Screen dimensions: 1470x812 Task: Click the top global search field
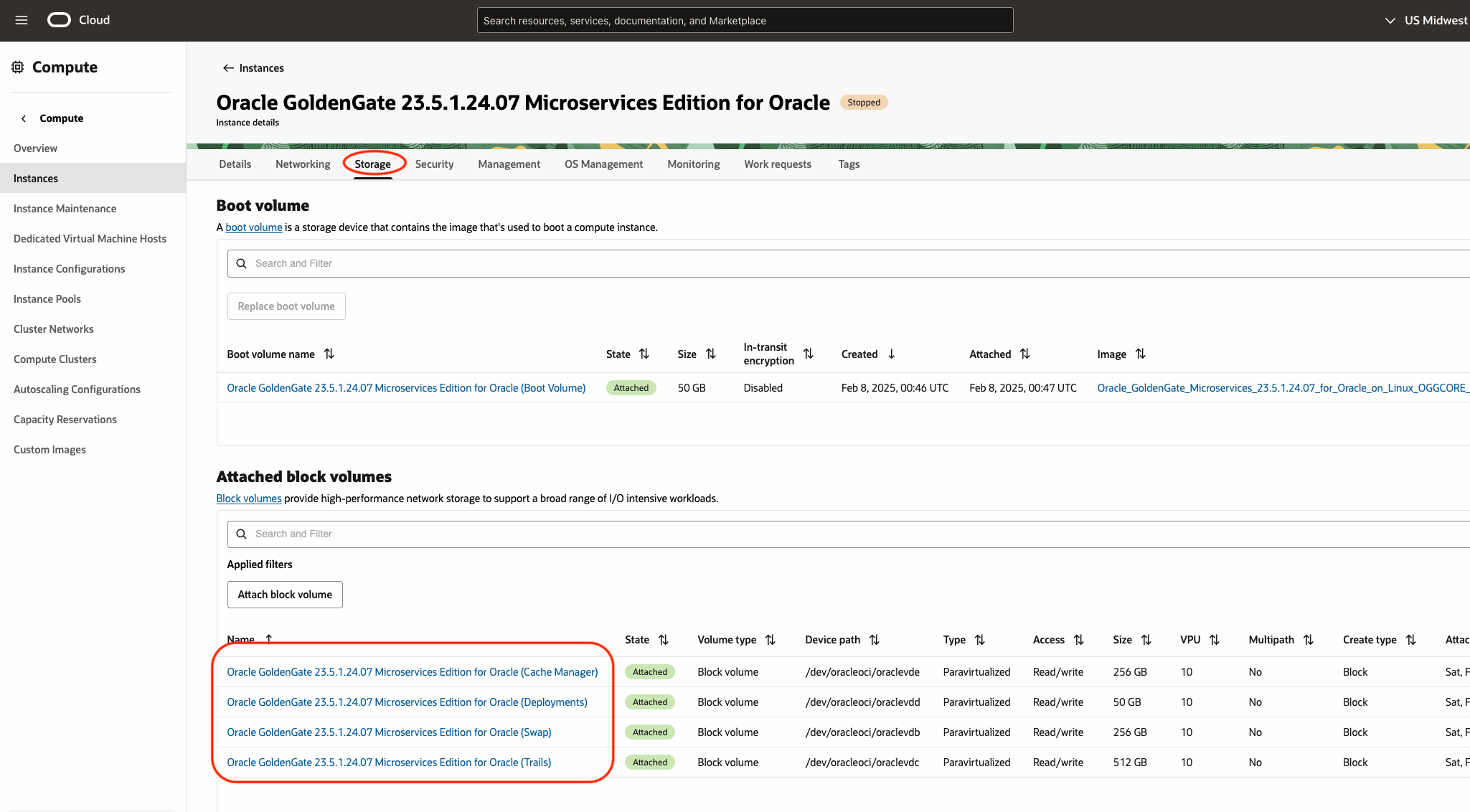pyautogui.click(x=745, y=21)
